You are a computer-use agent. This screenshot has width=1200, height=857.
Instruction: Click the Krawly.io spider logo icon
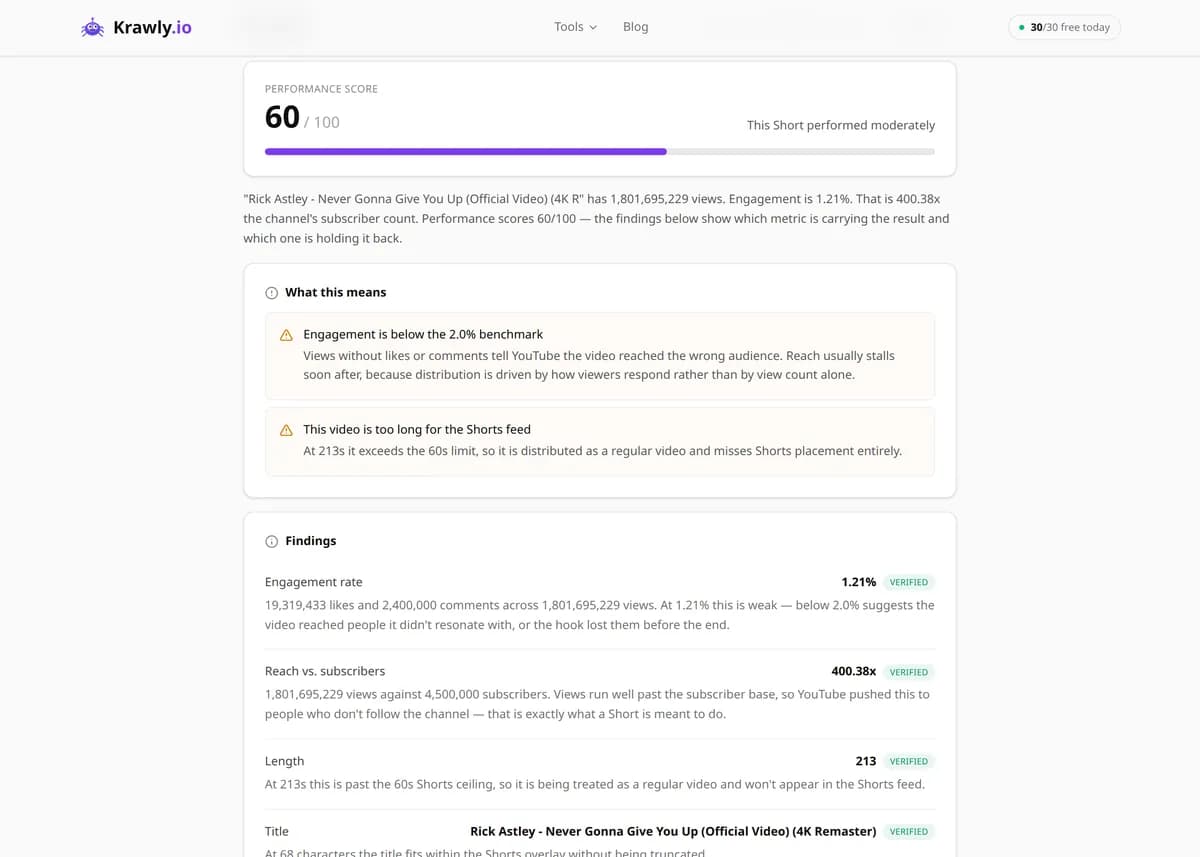coord(93,28)
